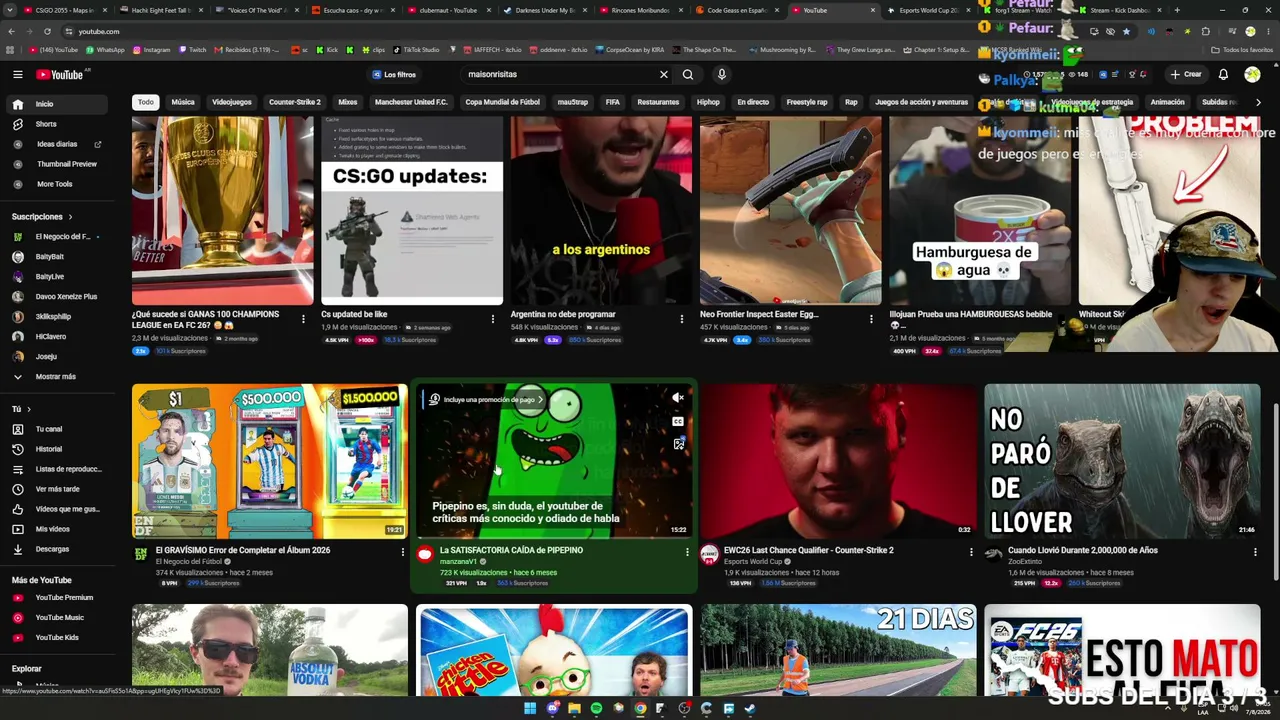This screenshot has width=1280, height=720.
Task: Open options menu for La SATISFACTORIA CAÍDA de PIPEPINO
Action: pos(687,552)
